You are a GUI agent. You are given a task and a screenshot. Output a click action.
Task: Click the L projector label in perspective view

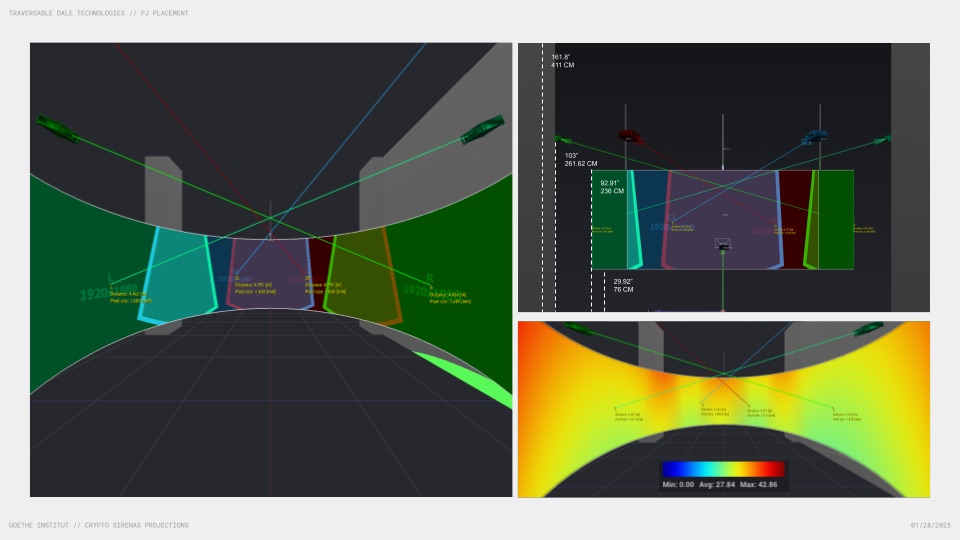110,277
